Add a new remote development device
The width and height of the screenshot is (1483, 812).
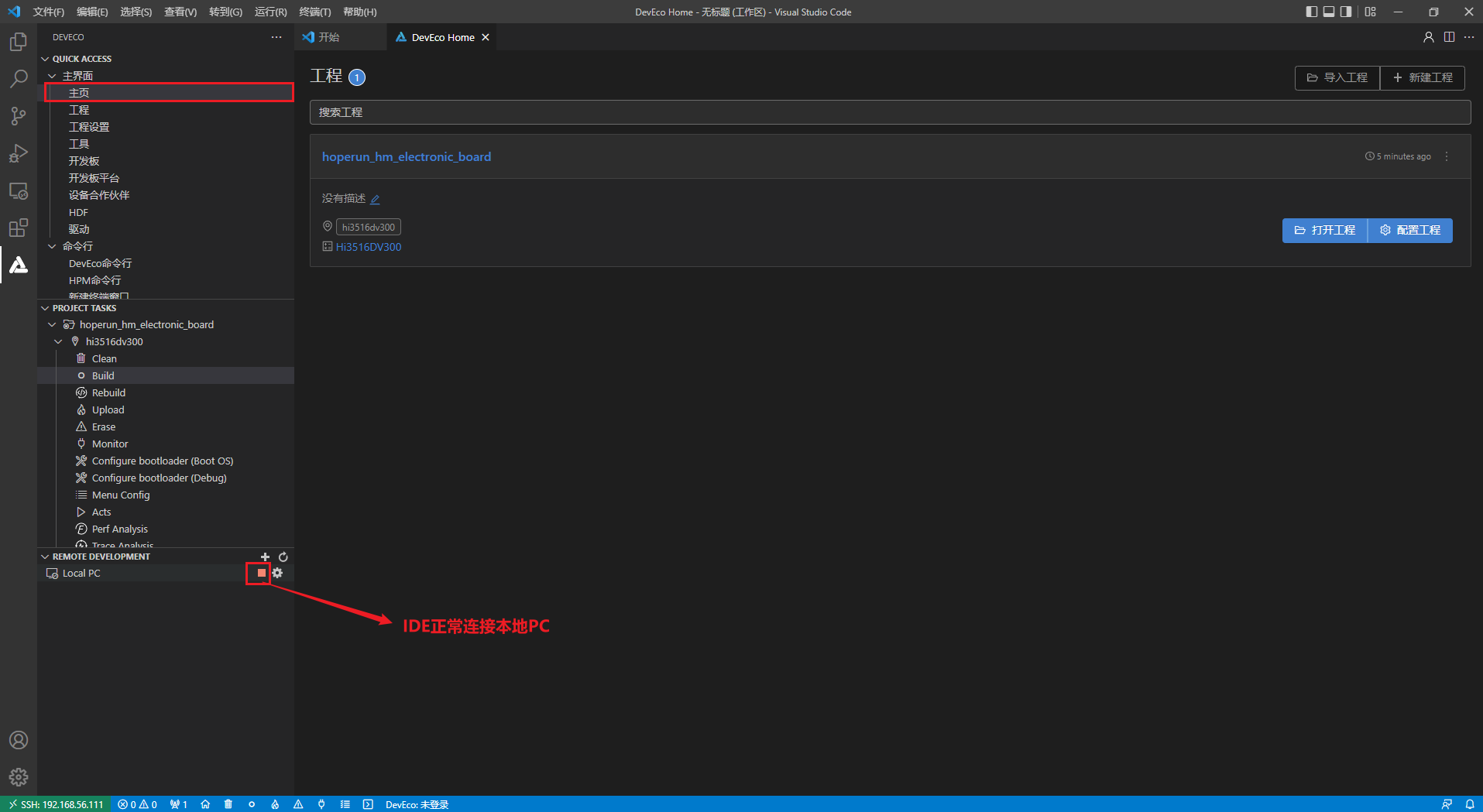[265, 557]
